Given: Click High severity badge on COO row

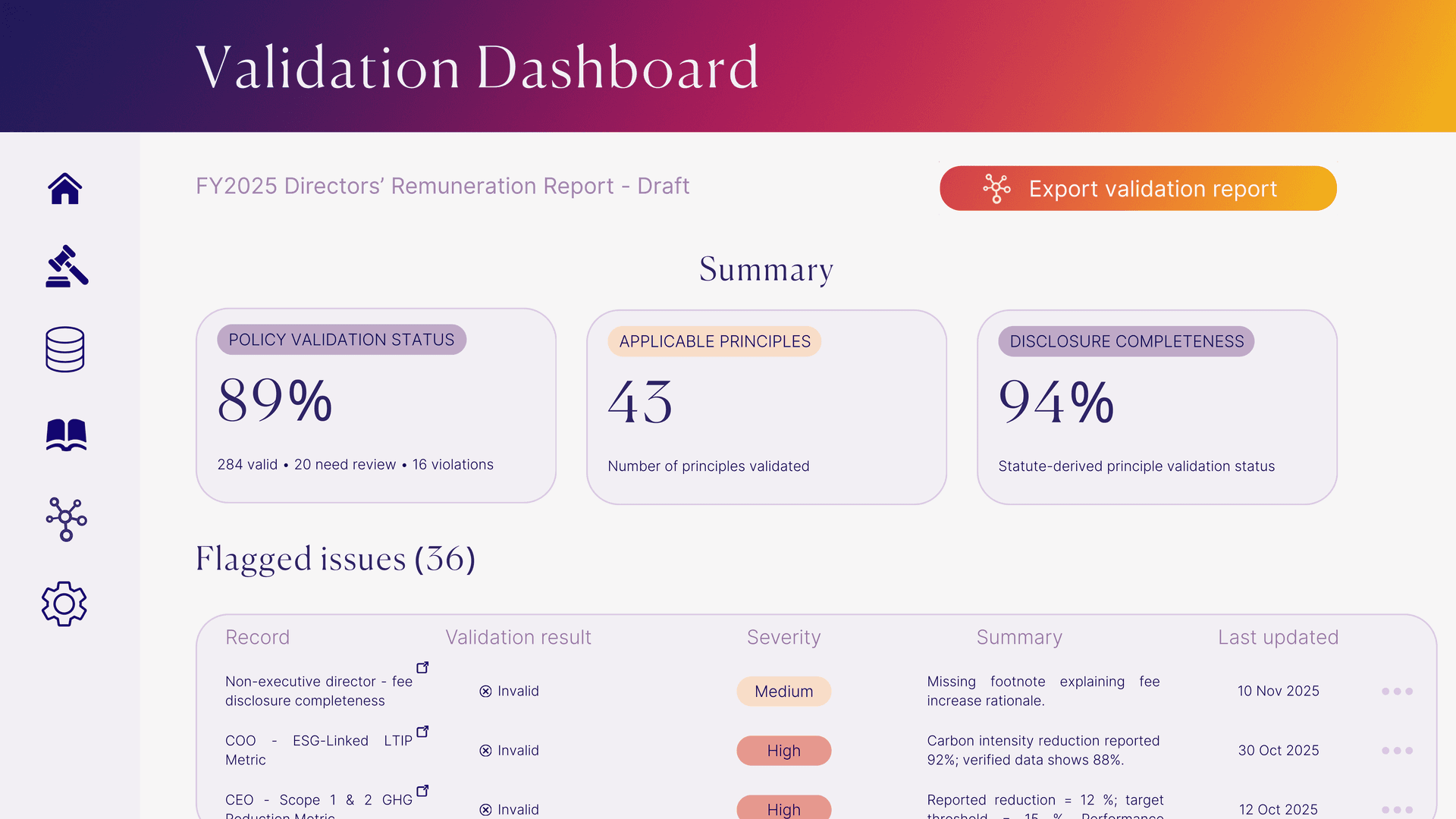Looking at the screenshot, I should point(783,751).
